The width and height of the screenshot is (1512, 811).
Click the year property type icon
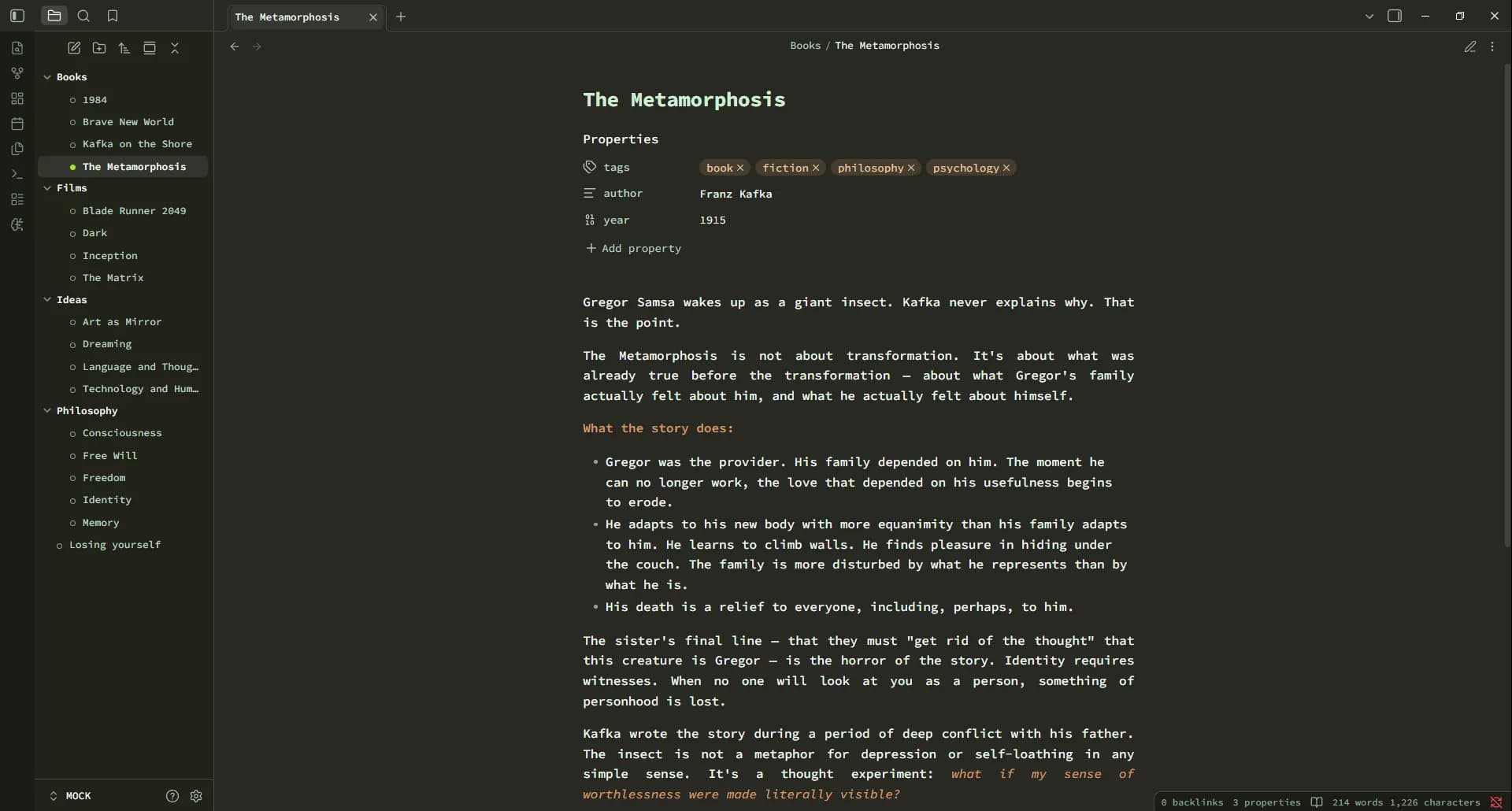point(590,220)
